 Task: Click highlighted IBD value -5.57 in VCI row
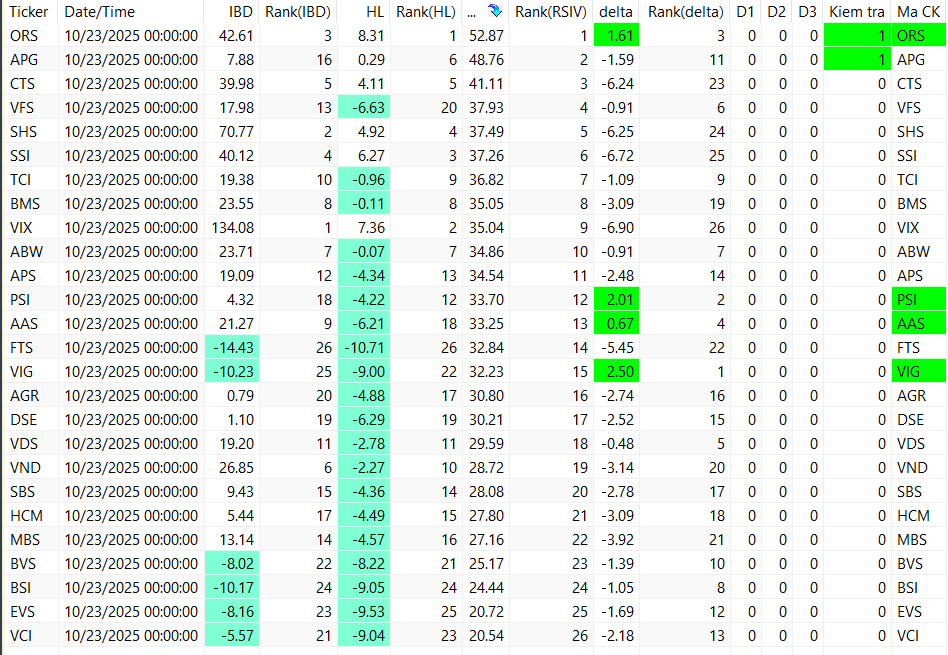point(232,636)
